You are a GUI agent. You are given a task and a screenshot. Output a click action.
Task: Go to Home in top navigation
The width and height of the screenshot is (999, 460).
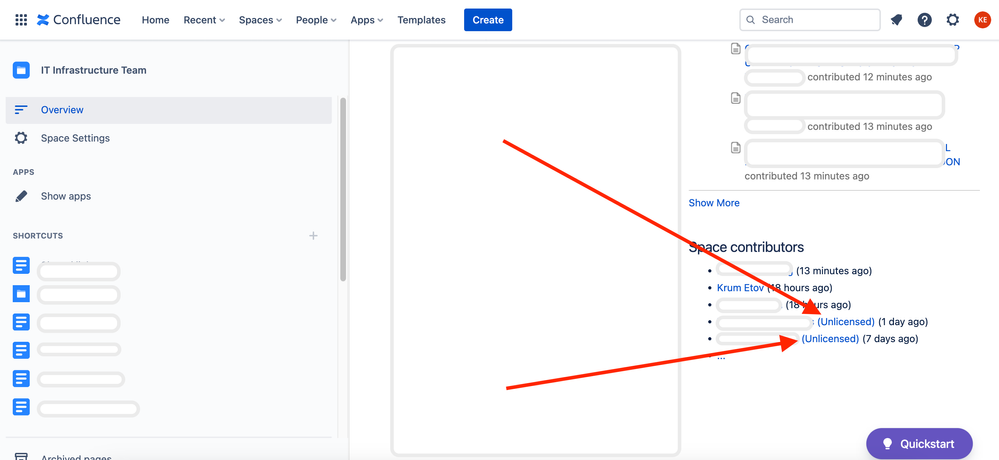[155, 20]
